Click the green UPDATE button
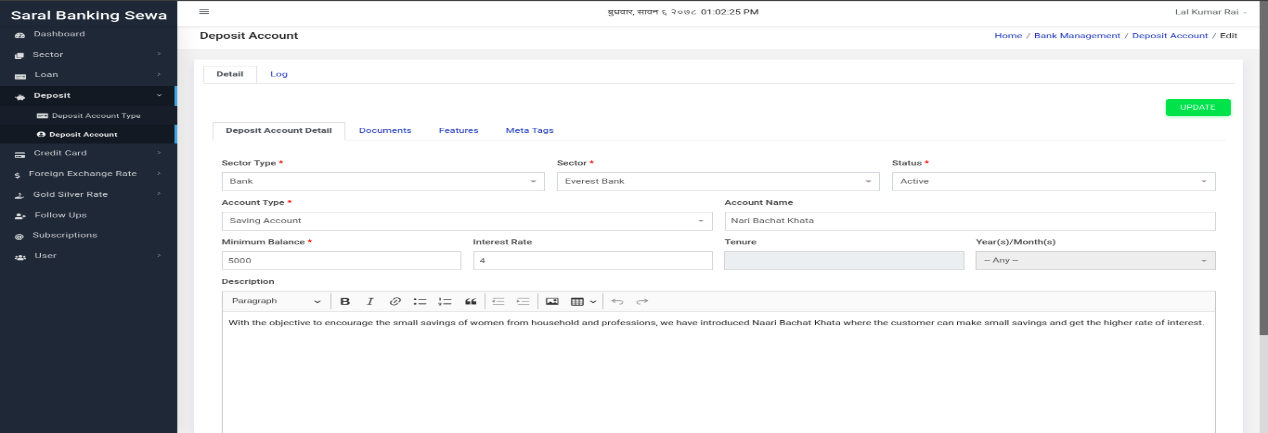The width and height of the screenshot is (1268, 433). 1198,107
